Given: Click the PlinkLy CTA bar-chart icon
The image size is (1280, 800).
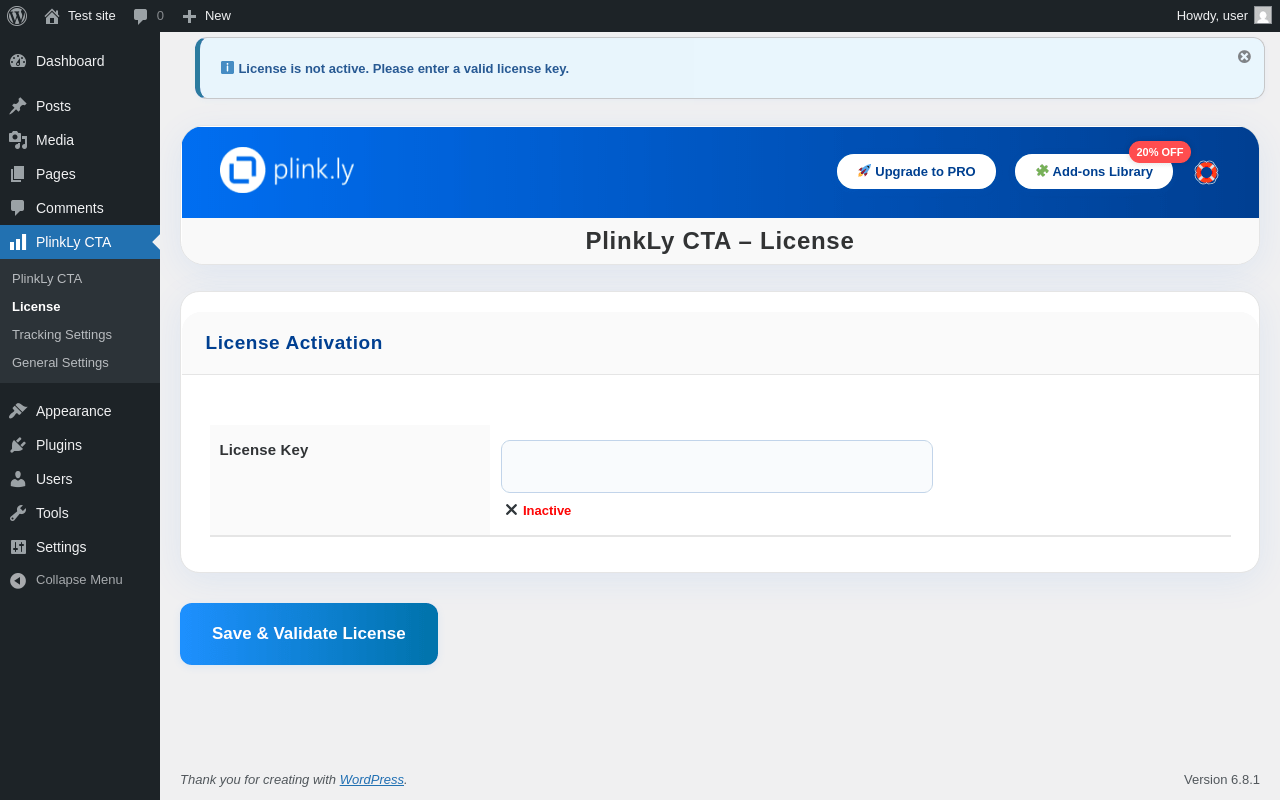Looking at the screenshot, I should point(18,242).
